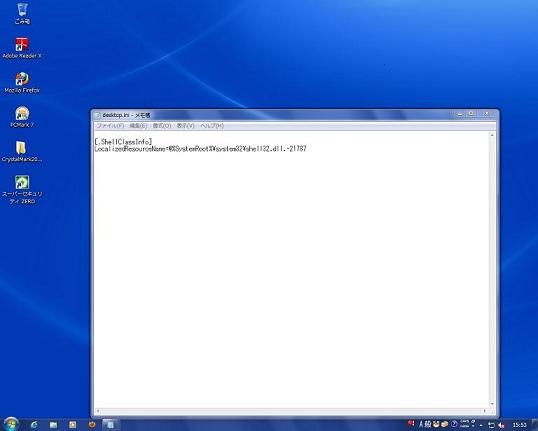
Task: Click the Firefox taskbar button
Action: click(x=92, y=425)
